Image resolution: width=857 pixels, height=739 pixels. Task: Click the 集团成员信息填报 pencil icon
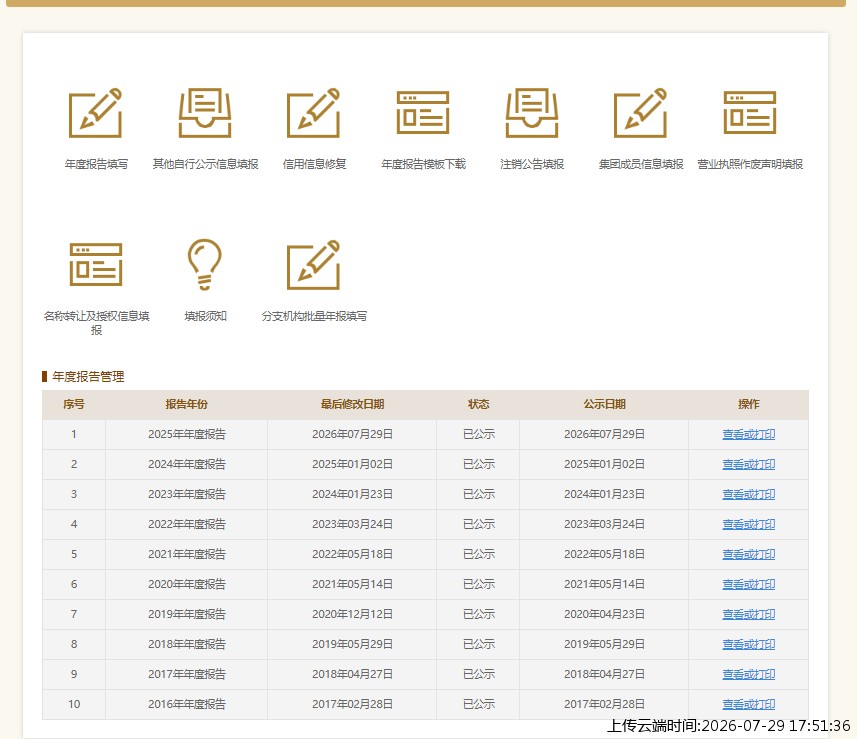(x=641, y=113)
